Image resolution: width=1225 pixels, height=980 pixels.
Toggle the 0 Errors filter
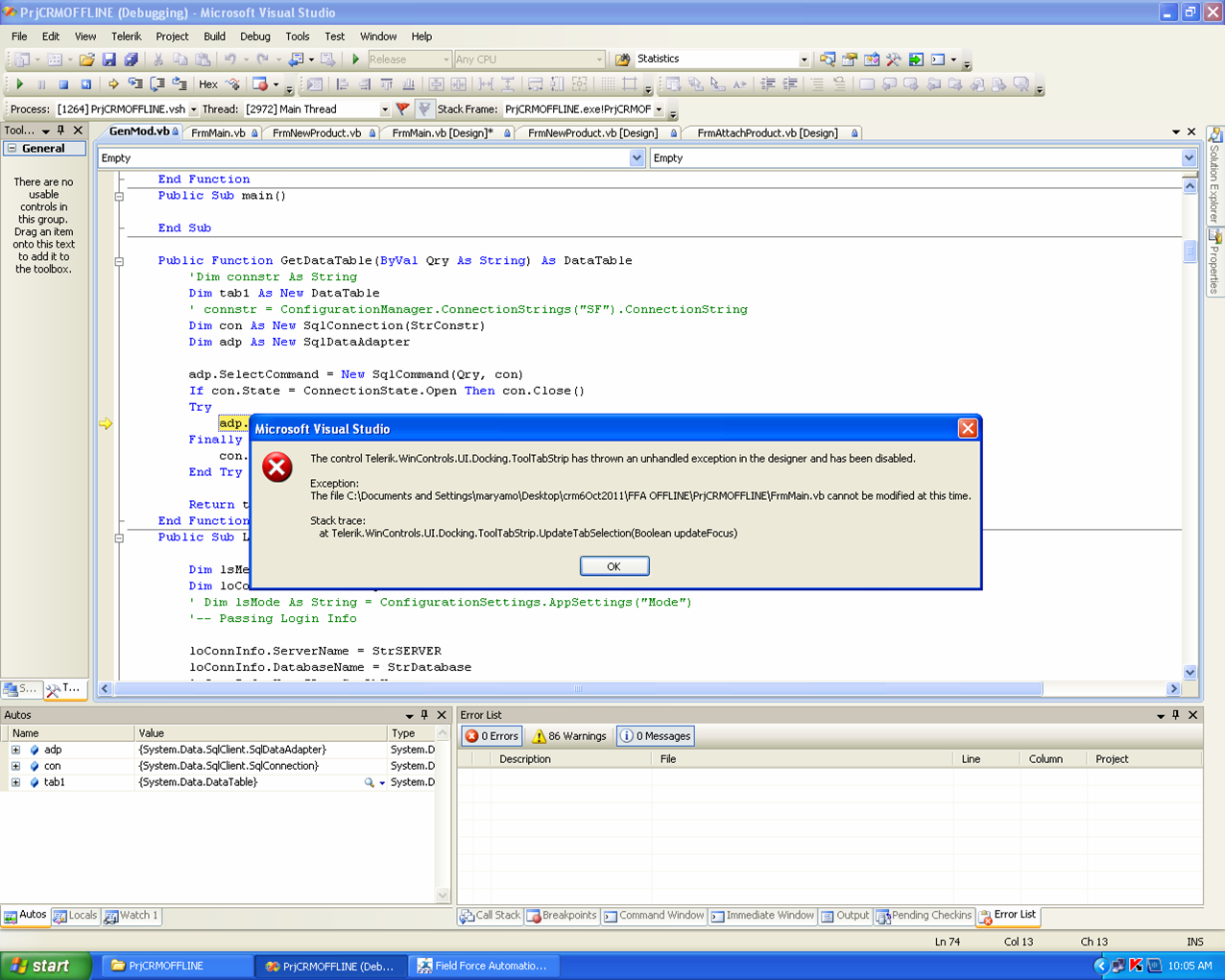click(492, 736)
